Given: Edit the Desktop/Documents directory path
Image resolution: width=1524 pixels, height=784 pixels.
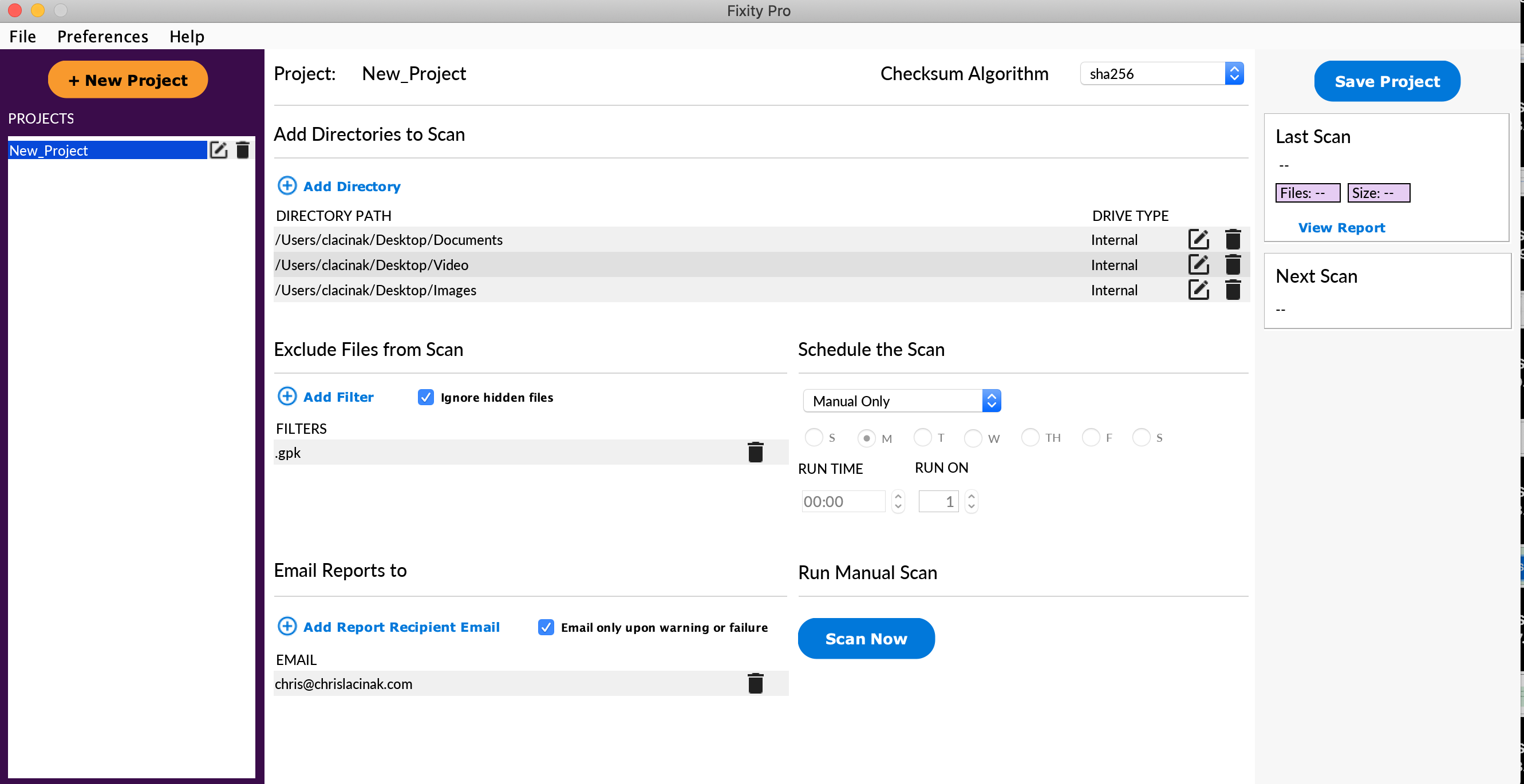Looking at the screenshot, I should (x=1199, y=239).
